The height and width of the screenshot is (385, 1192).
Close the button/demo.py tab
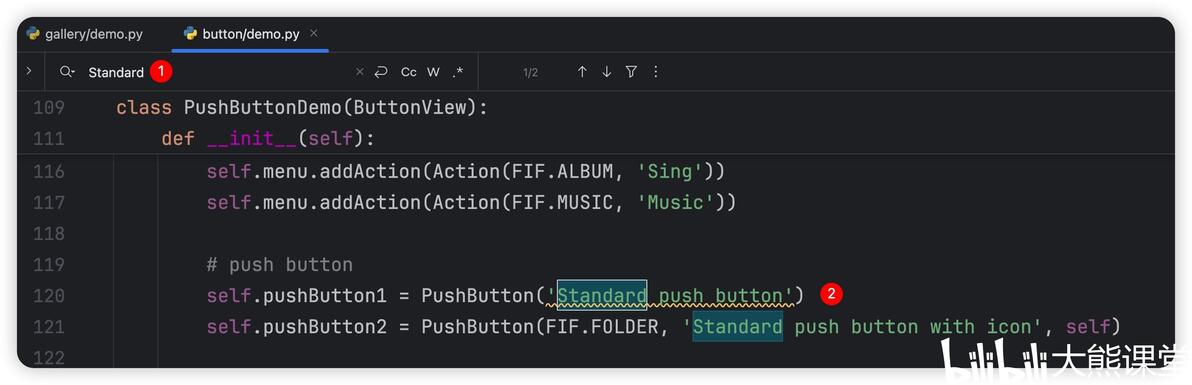(314, 33)
